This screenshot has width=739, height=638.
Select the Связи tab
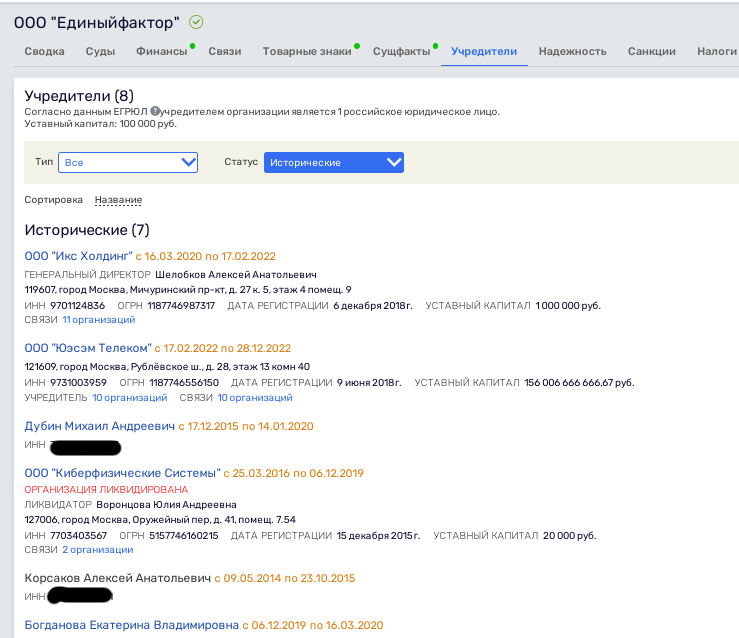pos(225,51)
